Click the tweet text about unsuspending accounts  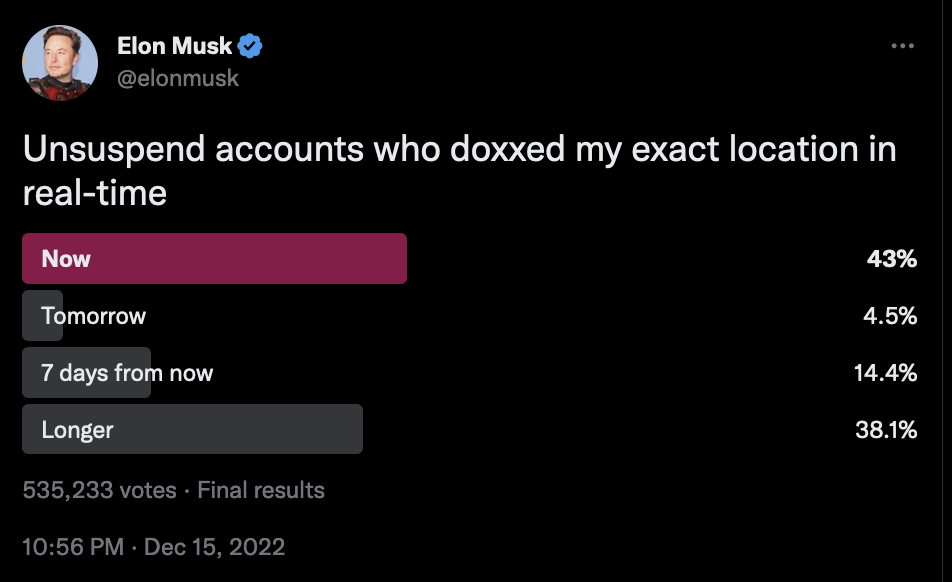coord(460,171)
